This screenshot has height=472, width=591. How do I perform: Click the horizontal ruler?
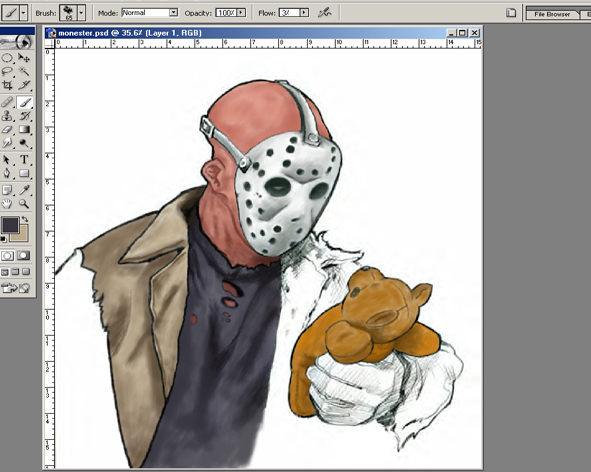coord(268,43)
